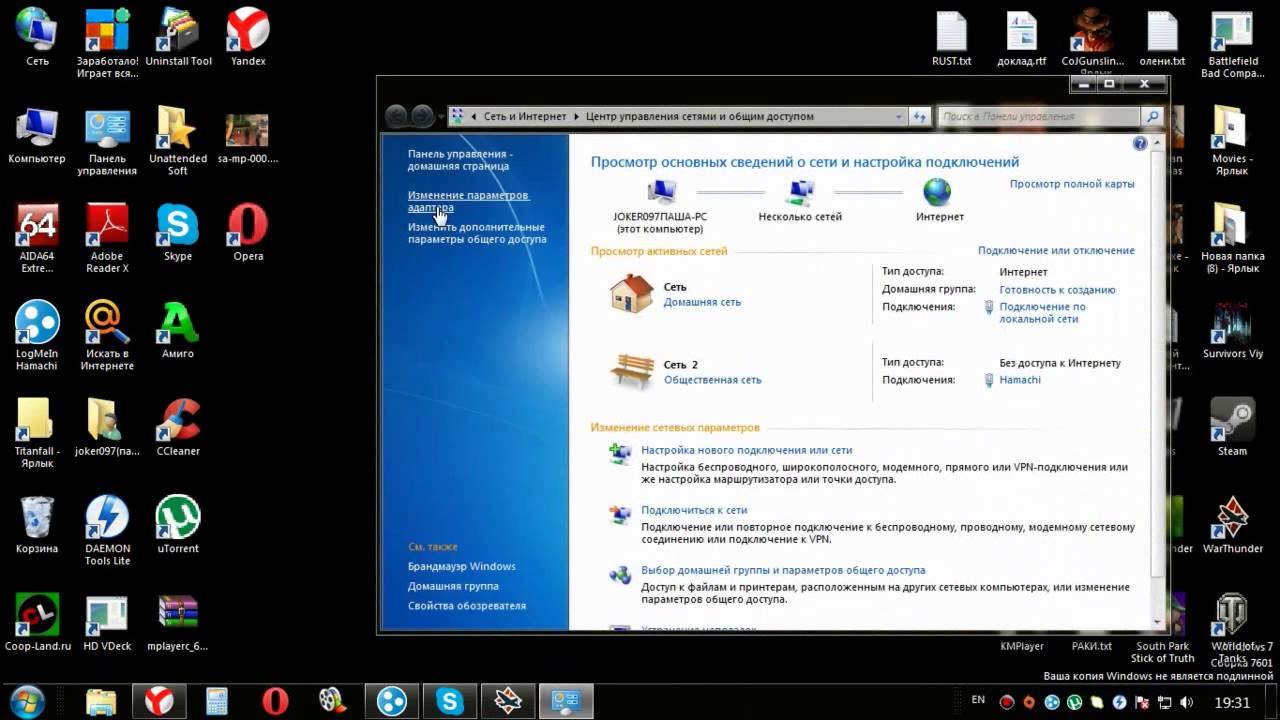
Task: Open Calculator from the taskbar
Action: (217, 701)
